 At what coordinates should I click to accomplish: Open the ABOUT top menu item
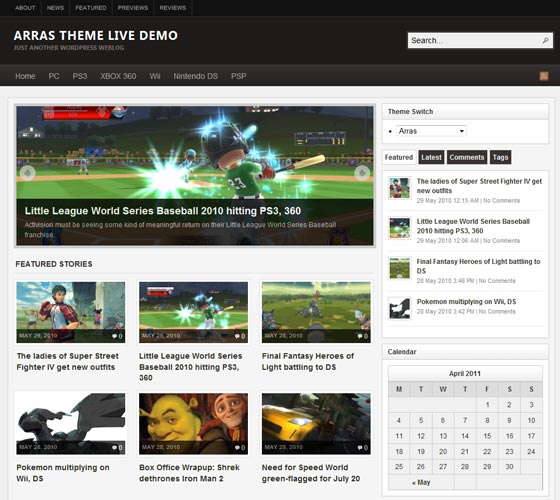(x=25, y=8)
